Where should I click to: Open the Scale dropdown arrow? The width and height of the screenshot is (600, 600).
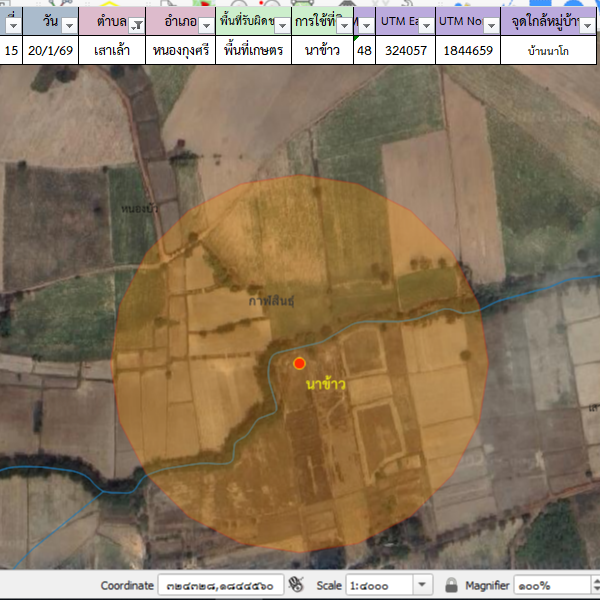pos(422,585)
